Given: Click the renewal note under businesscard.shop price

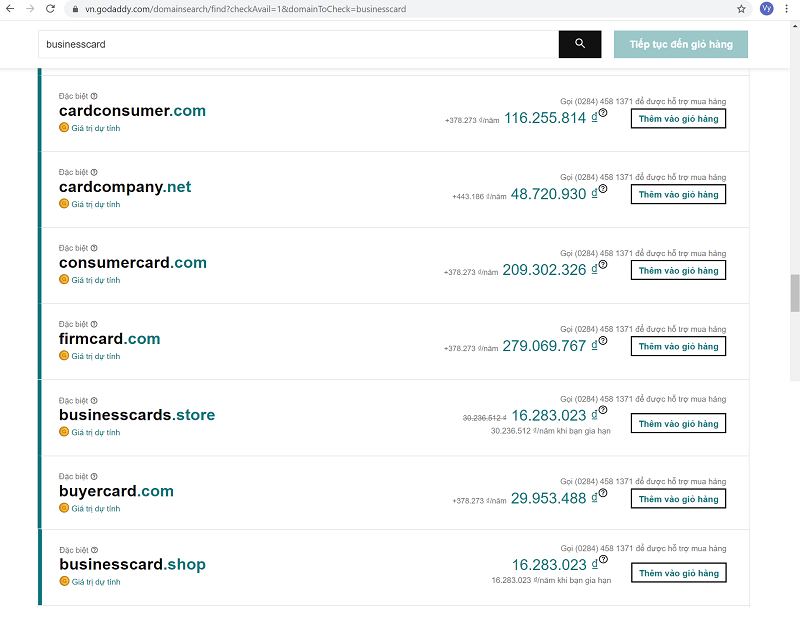Looking at the screenshot, I should click(x=551, y=580).
